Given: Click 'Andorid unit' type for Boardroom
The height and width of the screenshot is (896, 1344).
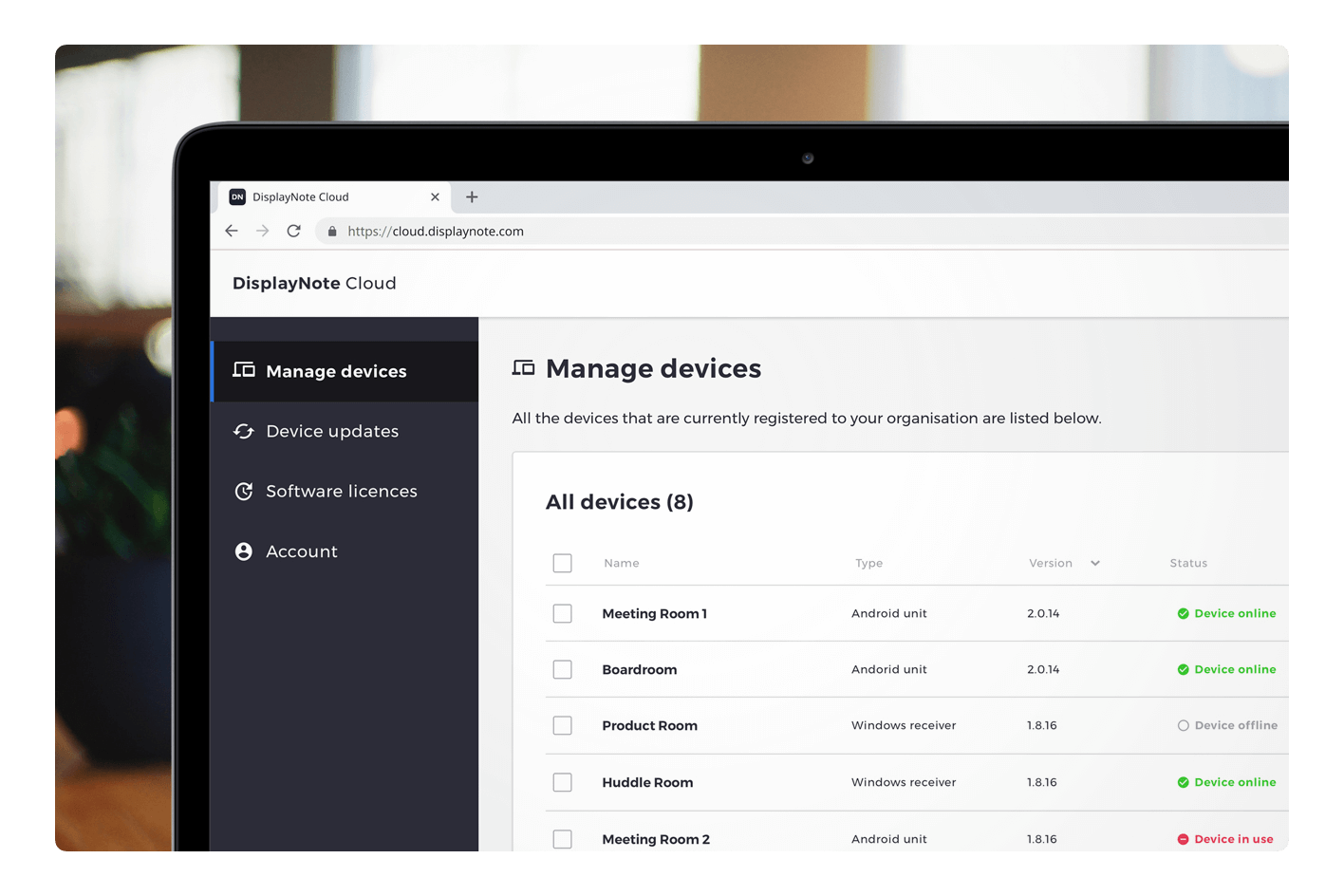Looking at the screenshot, I should [x=889, y=669].
